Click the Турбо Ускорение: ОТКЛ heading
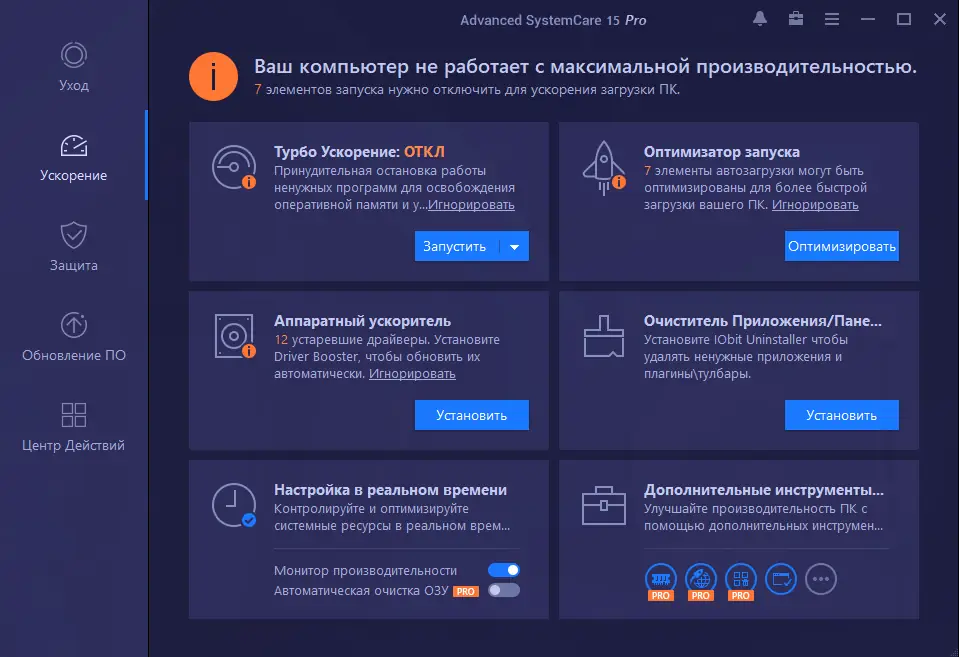This screenshot has height=657, width=959. (x=359, y=152)
